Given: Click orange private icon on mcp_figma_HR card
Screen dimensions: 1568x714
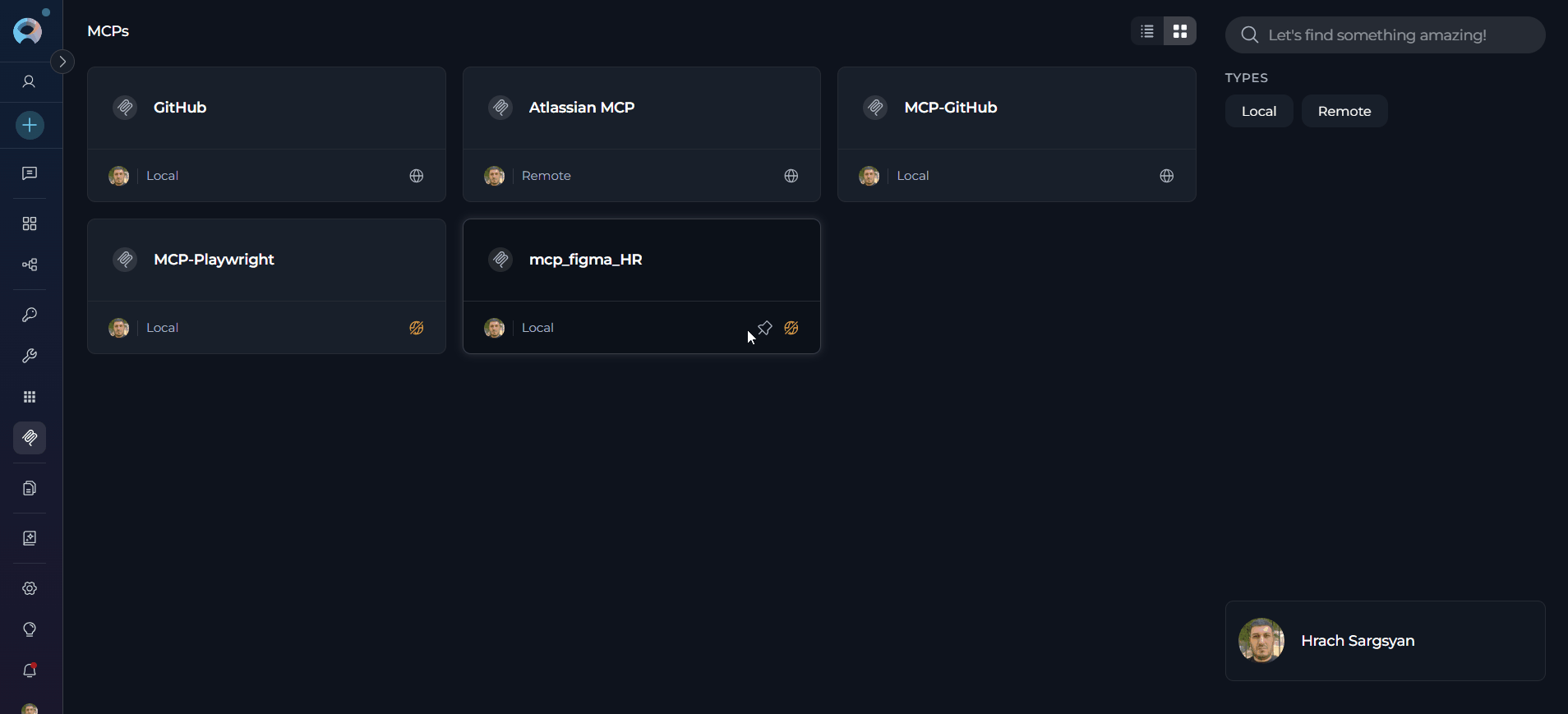Looking at the screenshot, I should (x=791, y=328).
